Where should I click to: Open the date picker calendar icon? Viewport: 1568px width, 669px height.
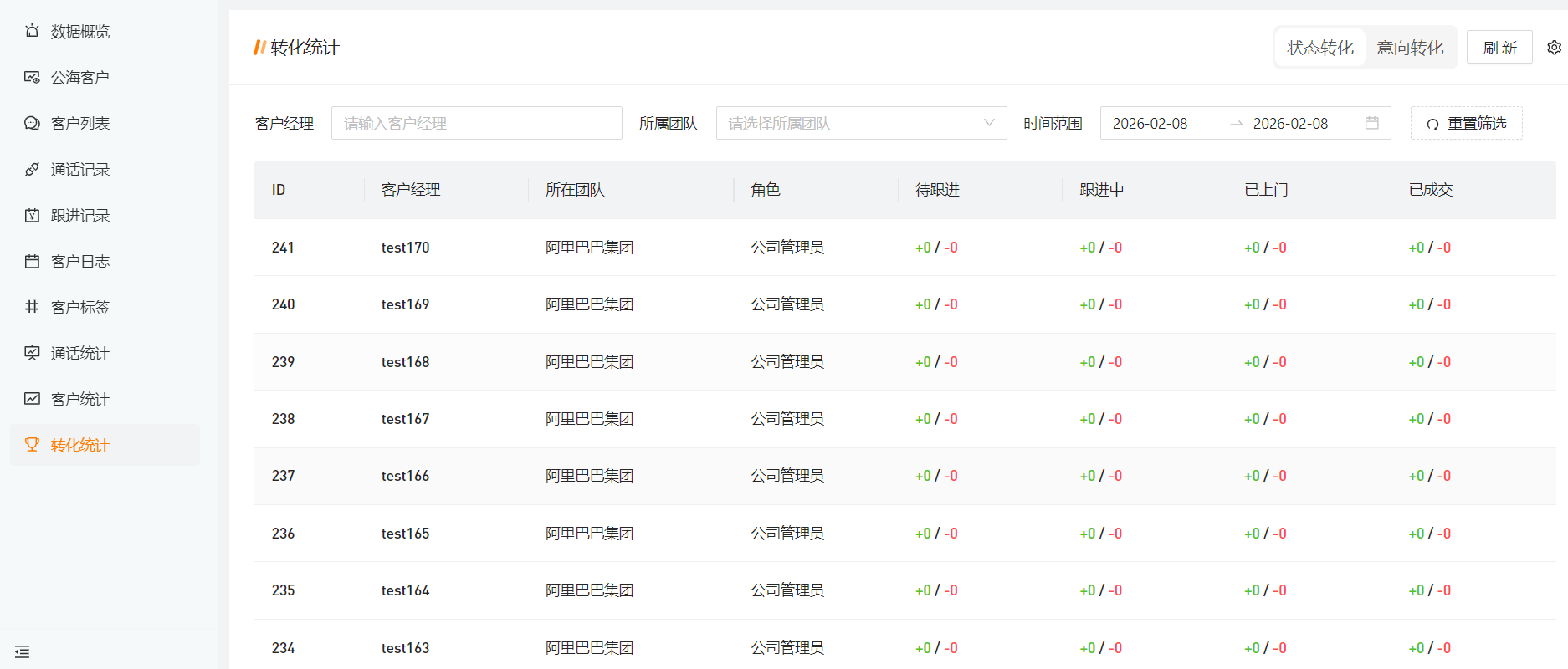pos(1371,123)
